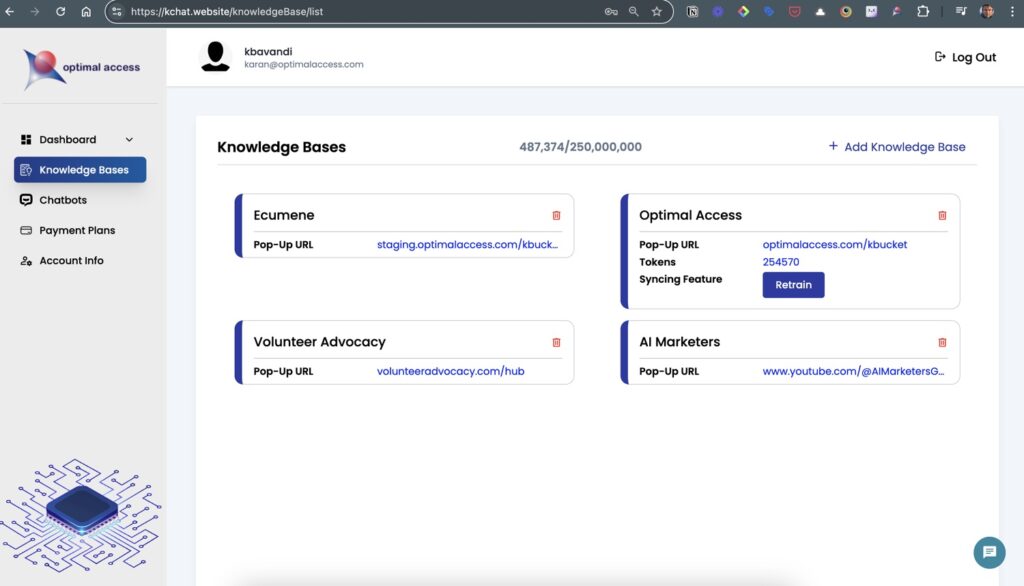Click the Knowledge Bases page heading
The width and height of the screenshot is (1024, 586).
click(281, 147)
